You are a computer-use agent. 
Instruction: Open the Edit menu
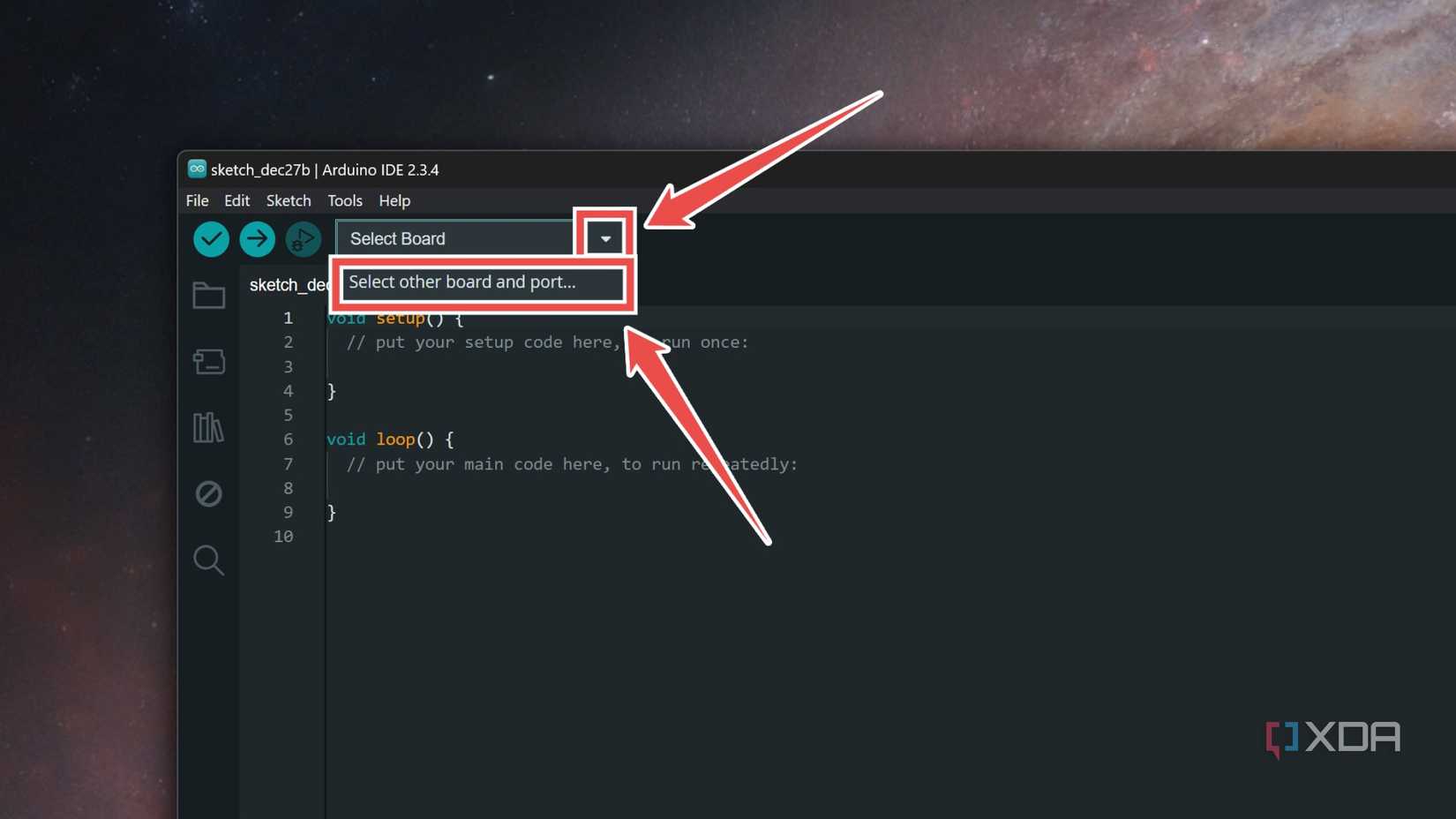click(236, 200)
